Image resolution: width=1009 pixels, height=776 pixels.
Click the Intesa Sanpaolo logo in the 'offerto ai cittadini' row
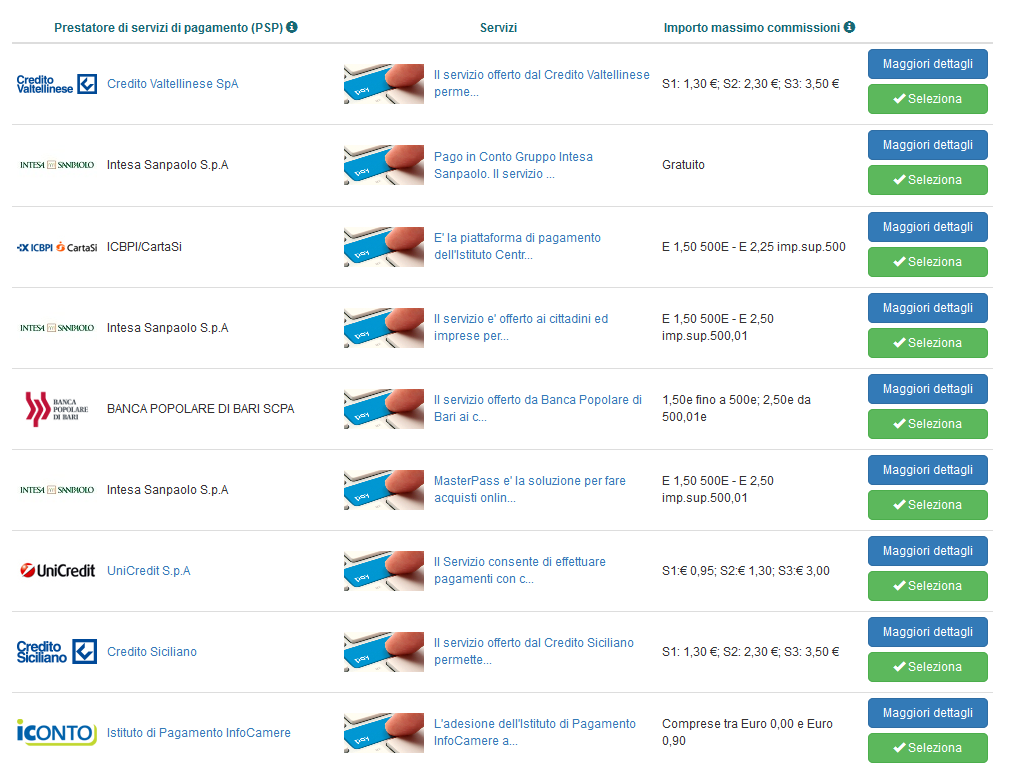pyautogui.click(x=57, y=328)
